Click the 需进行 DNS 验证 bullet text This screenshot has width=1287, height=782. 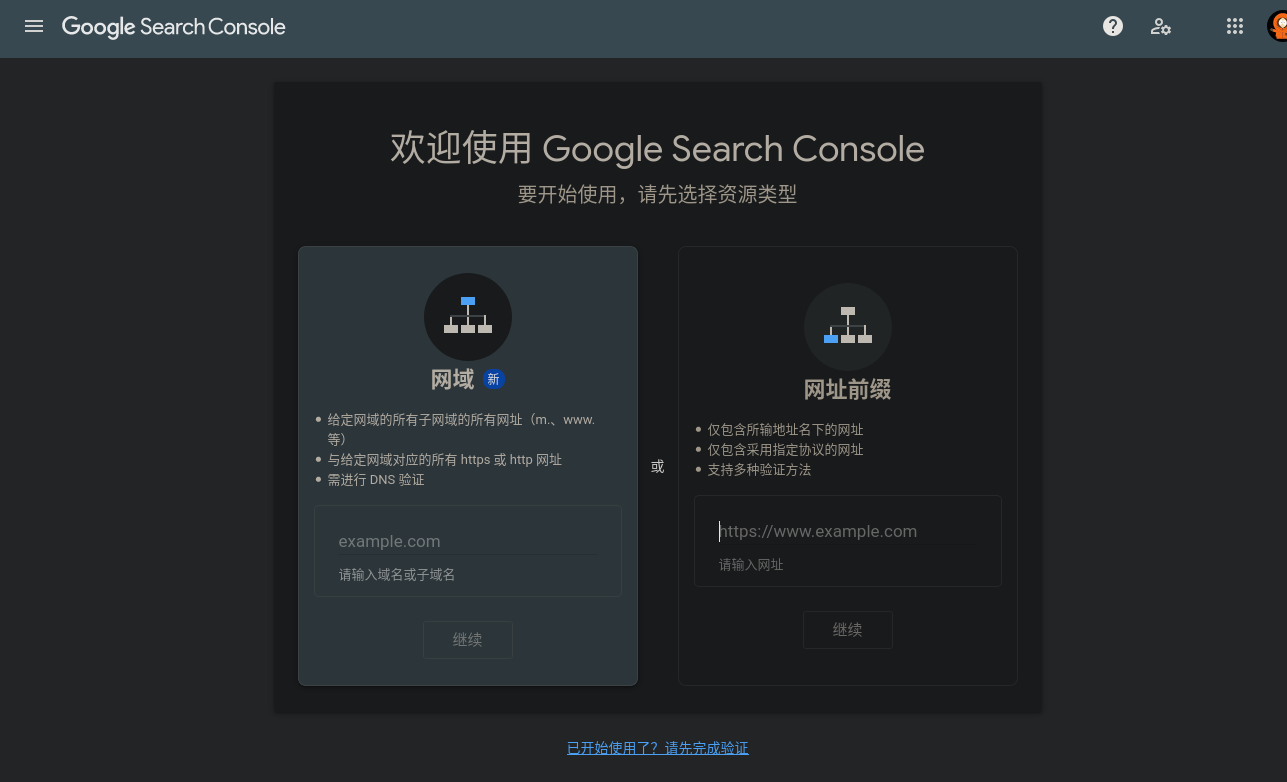[376, 480]
